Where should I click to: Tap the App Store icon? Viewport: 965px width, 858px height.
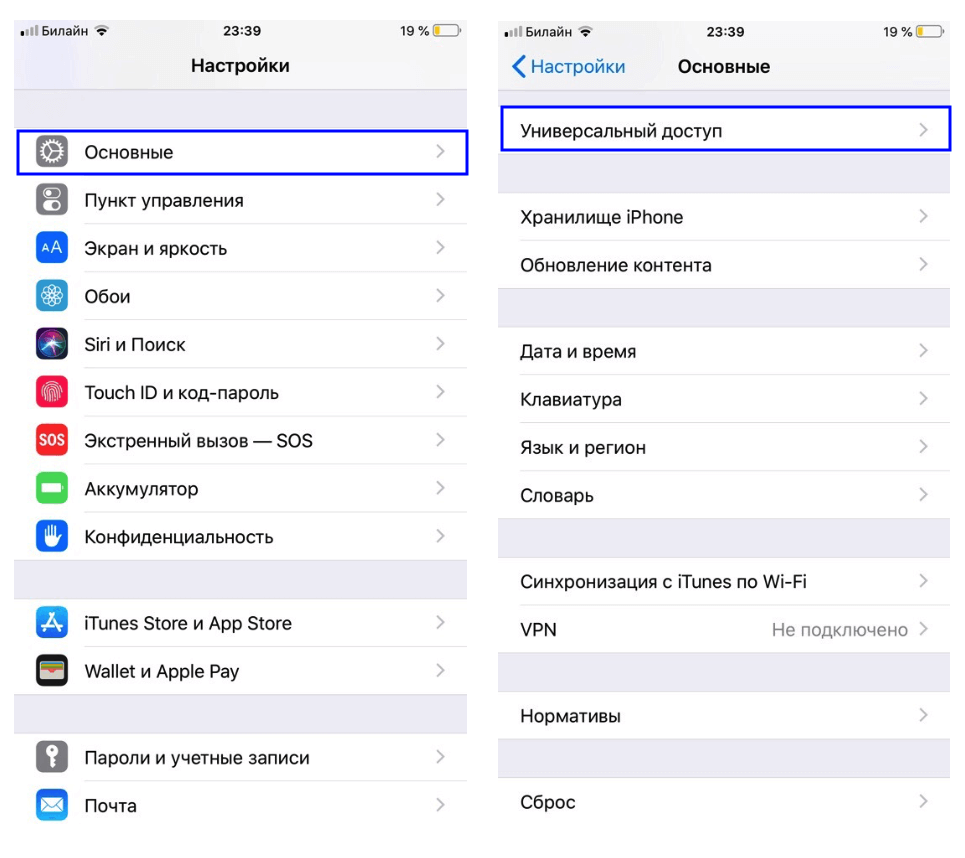point(52,622)
